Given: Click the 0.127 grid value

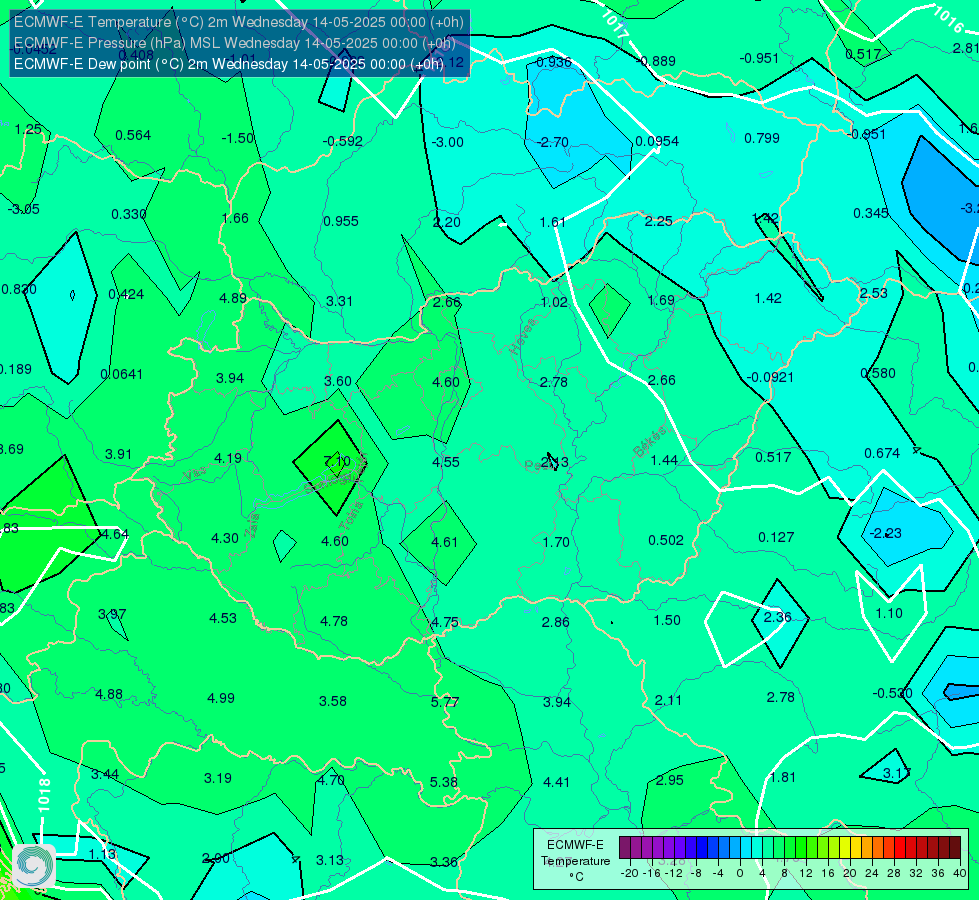Looking at the screenshot, I should (x=776, y=537).
